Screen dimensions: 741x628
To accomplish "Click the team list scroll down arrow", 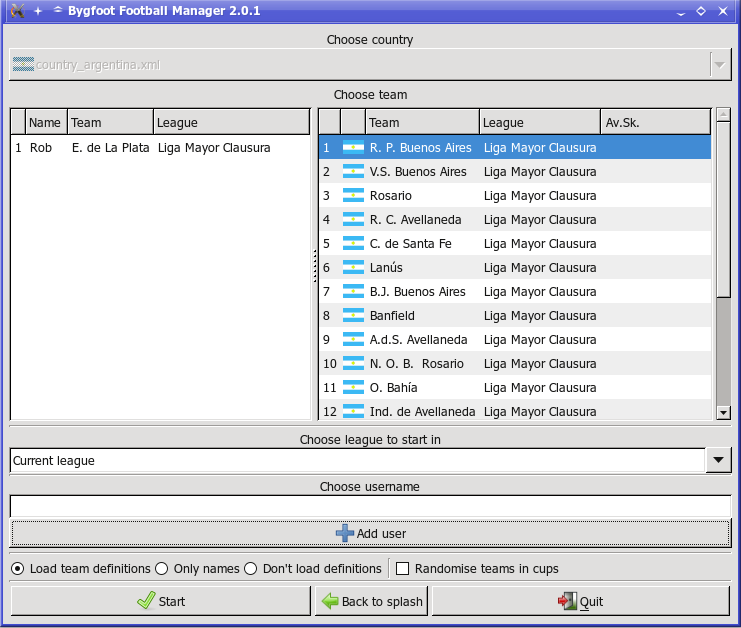I will click(x=724, y=413).
